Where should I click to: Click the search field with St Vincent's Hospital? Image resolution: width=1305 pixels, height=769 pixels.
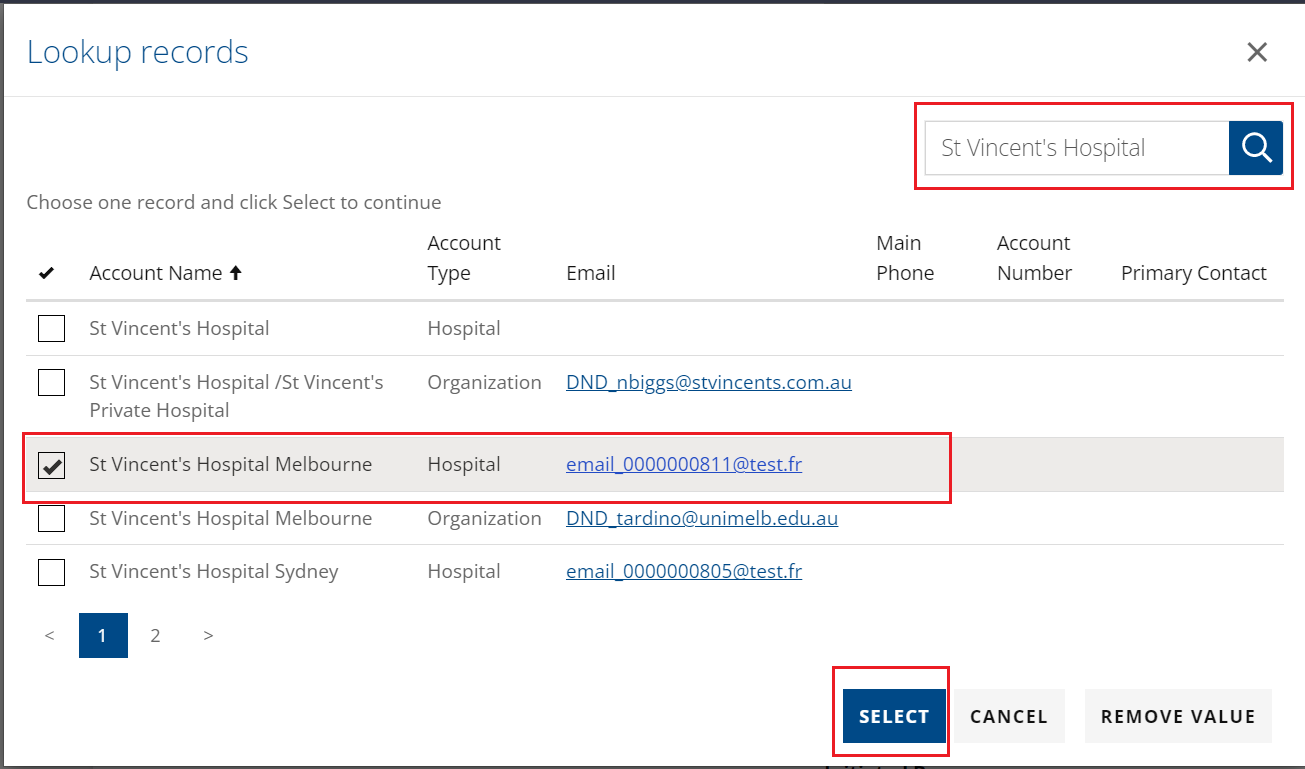pos(1077,148)
